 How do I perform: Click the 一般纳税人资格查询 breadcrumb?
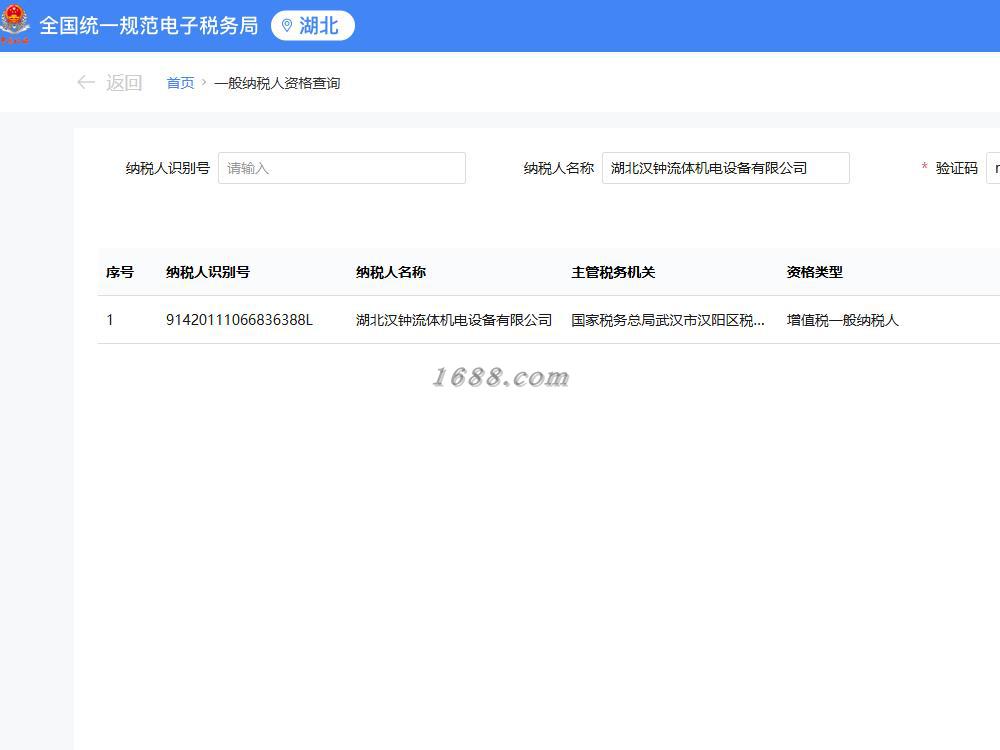pos(277,83)
